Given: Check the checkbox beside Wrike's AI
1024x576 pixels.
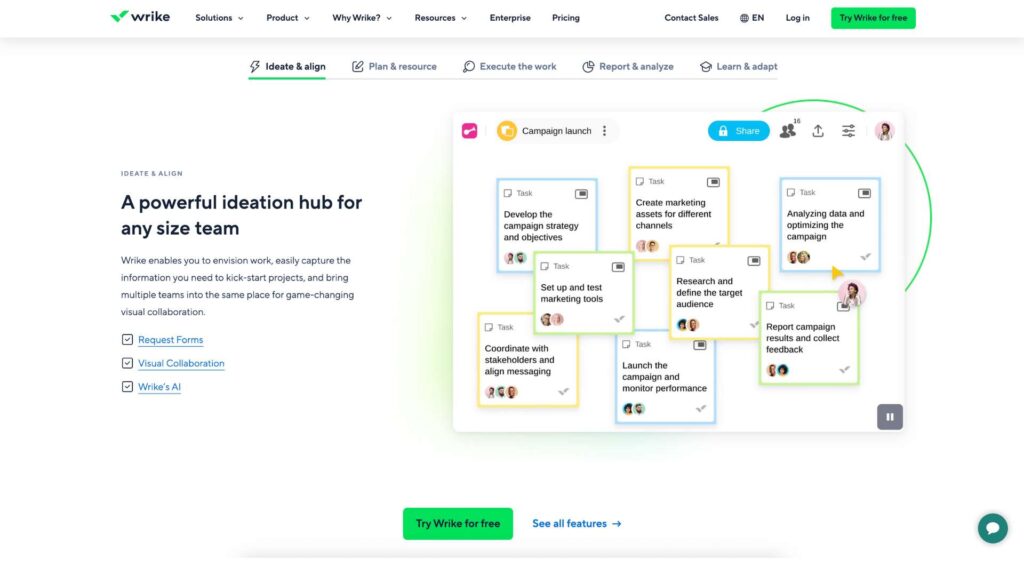Looking at the screenshot, I should (x=127, y=386).
